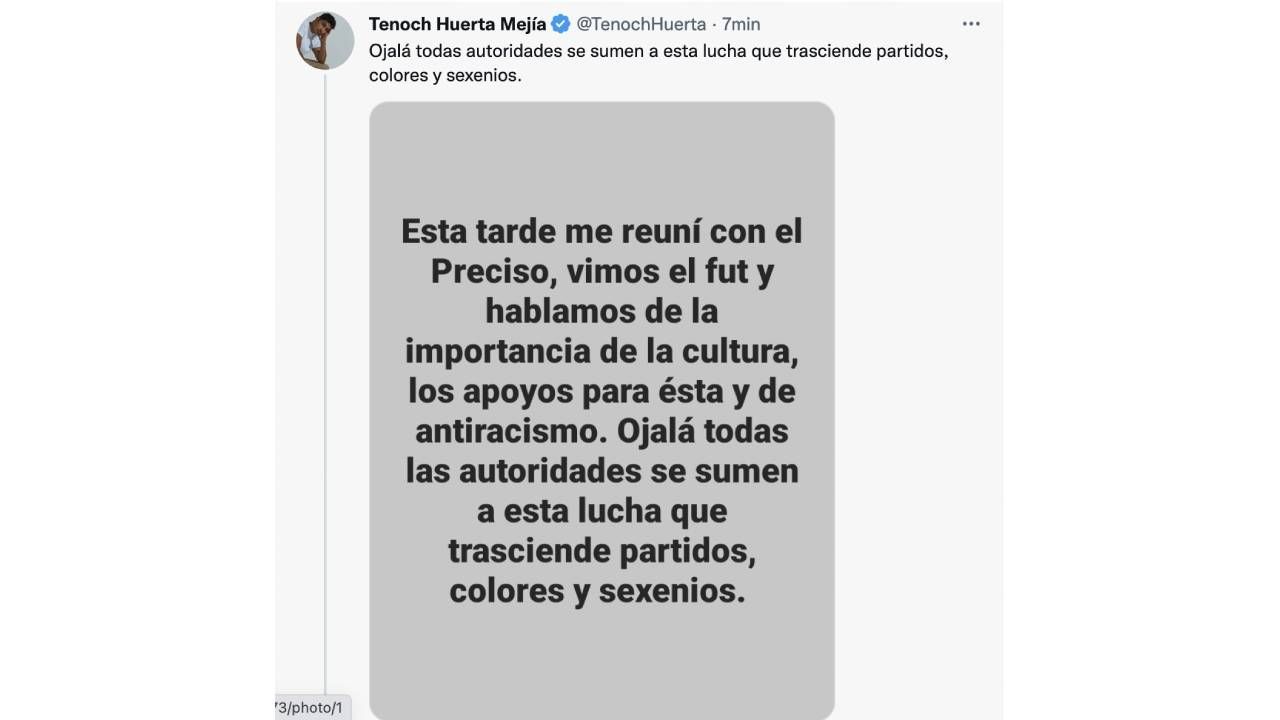Image resolution: width=1280 pixels, height=720 pixels.
Task: Click the /photo/1 URL preview
Action: coord(311,706)
